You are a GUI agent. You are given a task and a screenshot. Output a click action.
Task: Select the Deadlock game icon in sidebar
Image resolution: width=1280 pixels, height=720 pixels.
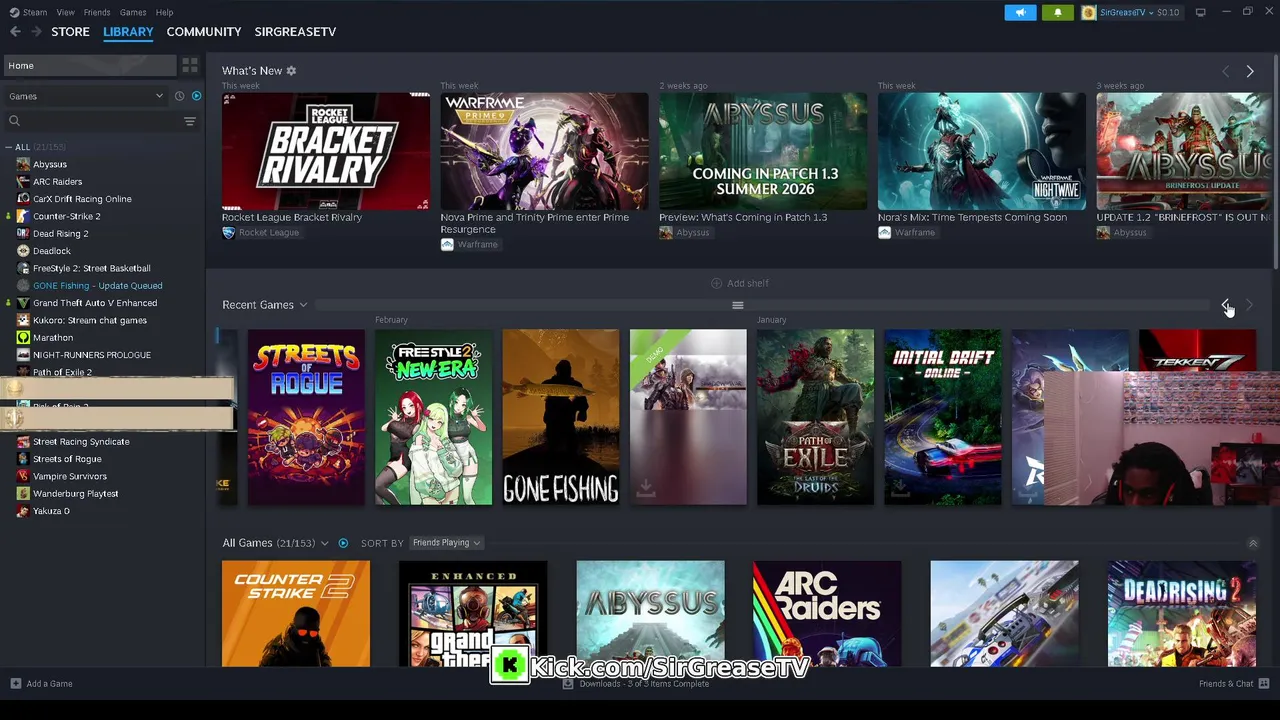coord(23,251)
